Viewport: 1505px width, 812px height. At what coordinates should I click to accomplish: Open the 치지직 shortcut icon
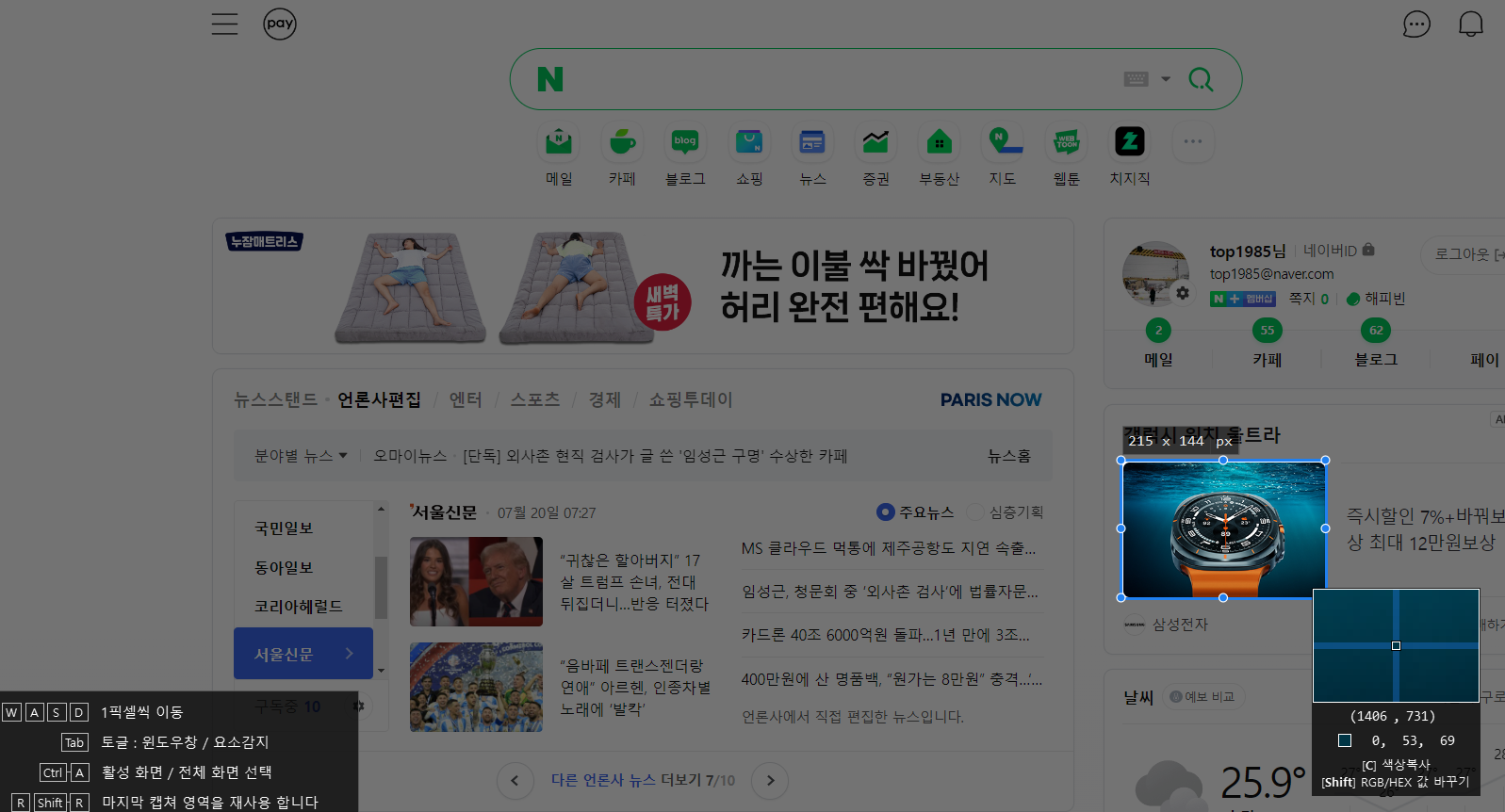(1130, 142)
